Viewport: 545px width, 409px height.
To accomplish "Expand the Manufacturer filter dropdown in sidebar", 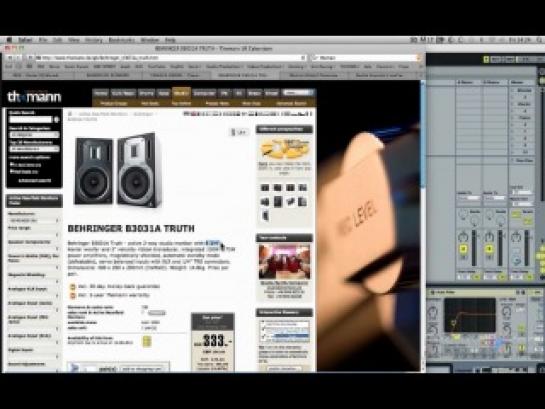I will tap(33, 221).
